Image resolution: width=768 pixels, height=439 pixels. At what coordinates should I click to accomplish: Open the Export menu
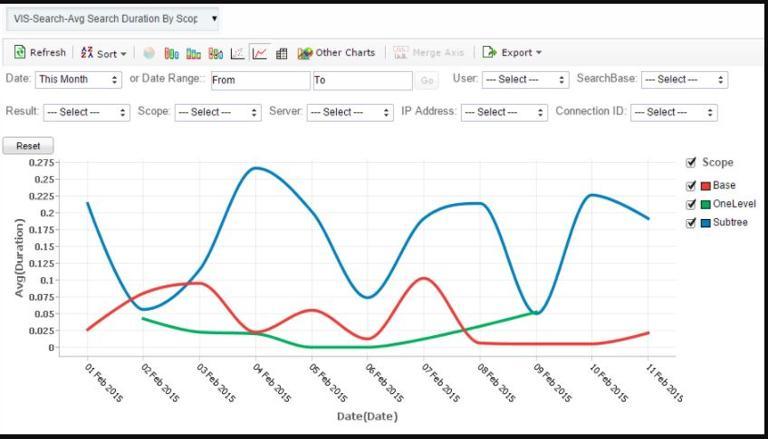pyautogui.click(x=512, y=52)
